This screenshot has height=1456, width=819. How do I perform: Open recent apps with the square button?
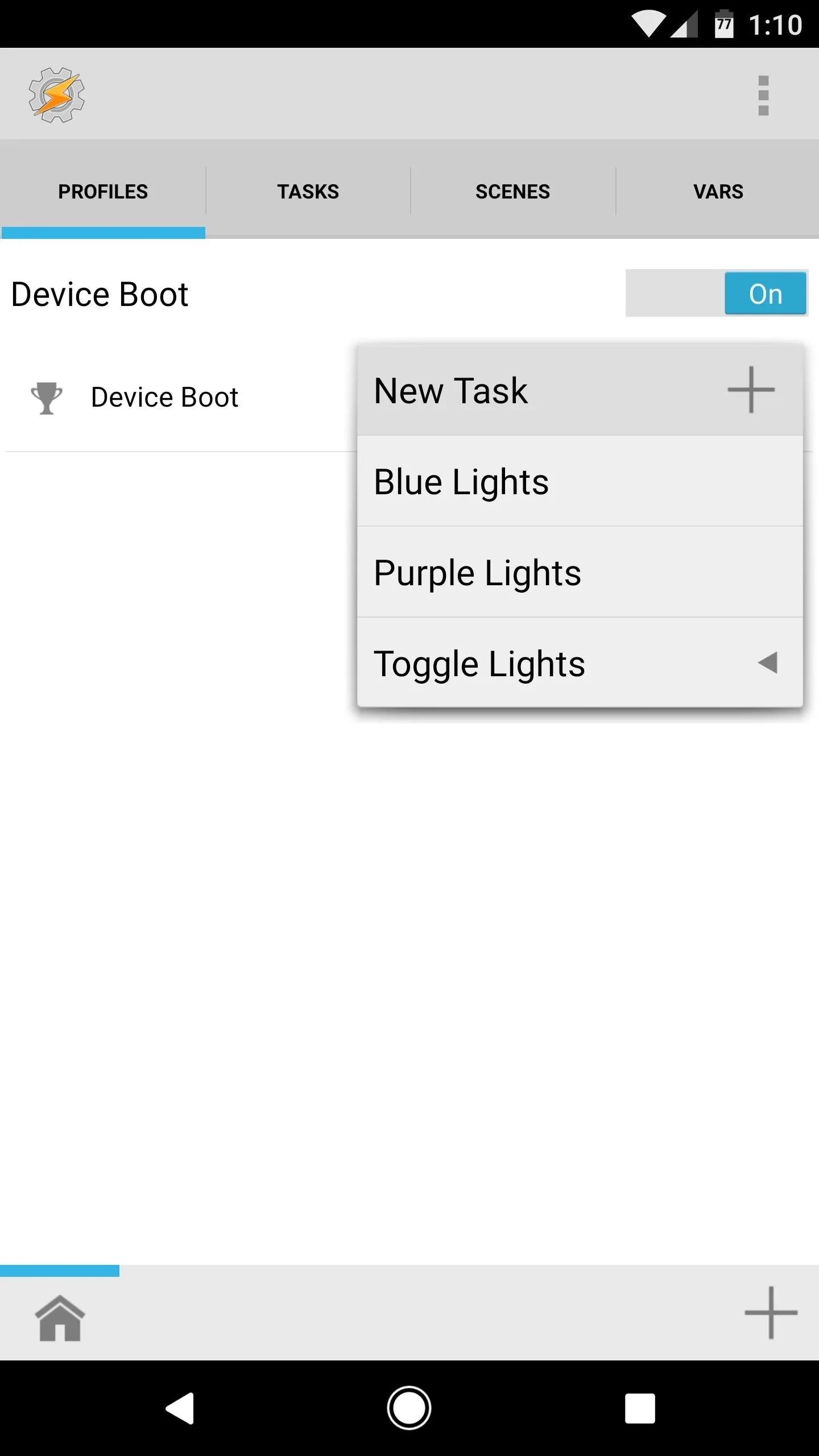point(640,1408)
